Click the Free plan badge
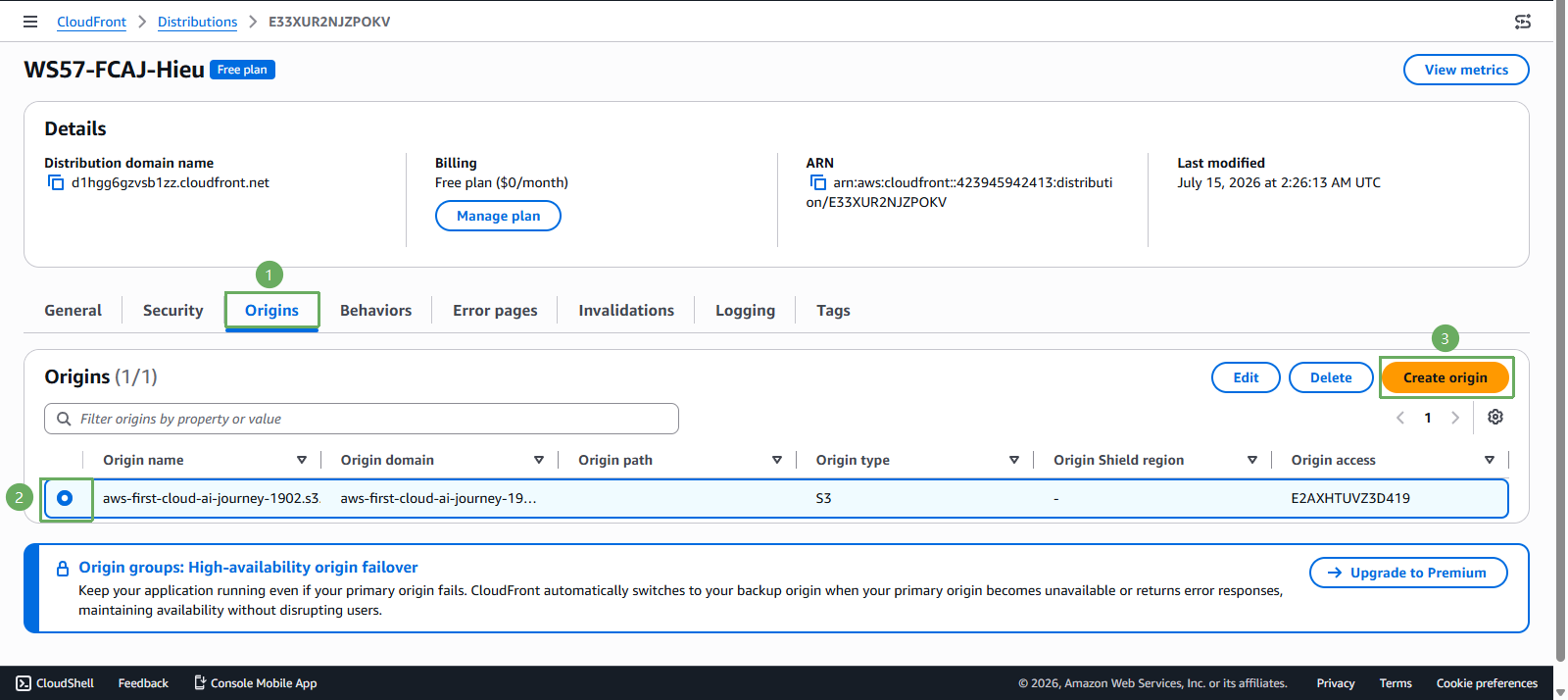1568x700 pixels. pos(242,70)
